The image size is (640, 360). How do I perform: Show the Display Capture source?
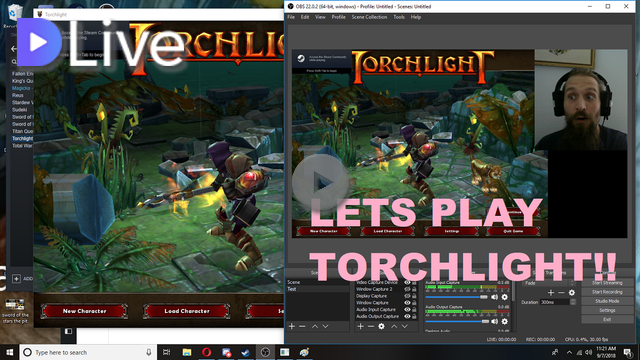coord(407,296)
